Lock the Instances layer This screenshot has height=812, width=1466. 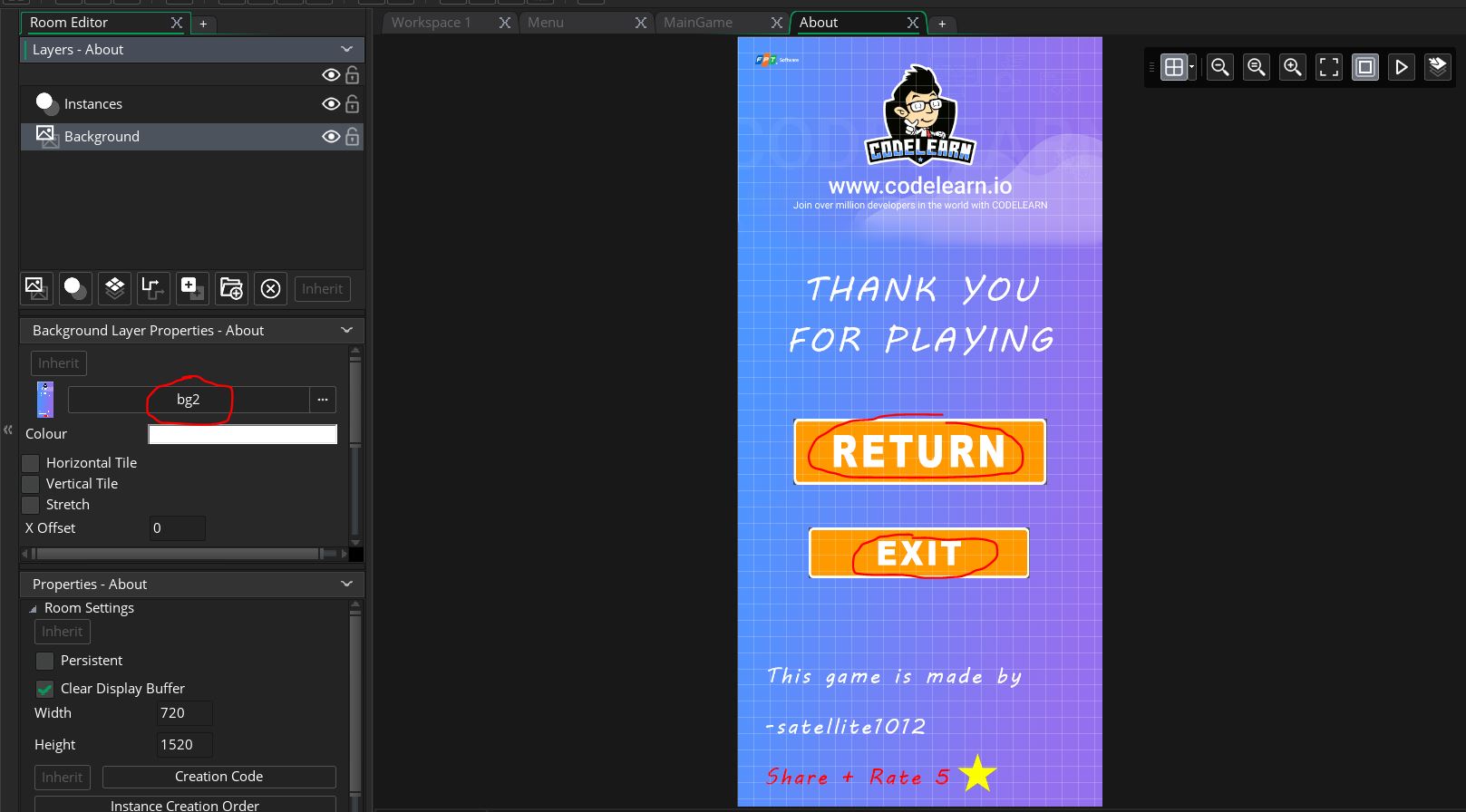tap(353, 104)
